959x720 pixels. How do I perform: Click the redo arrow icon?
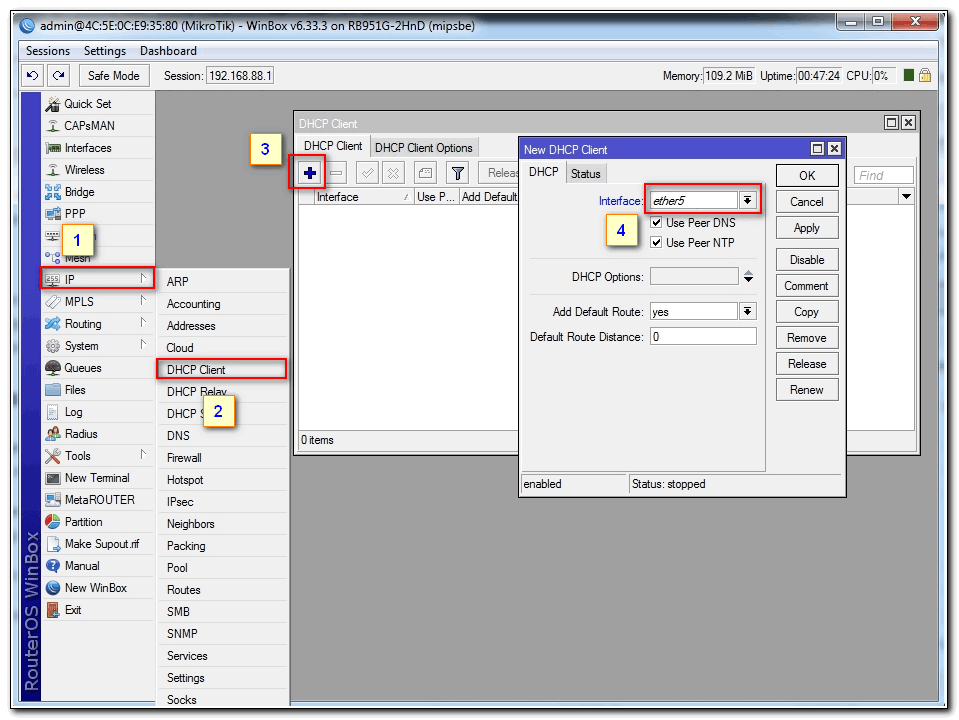59,76
